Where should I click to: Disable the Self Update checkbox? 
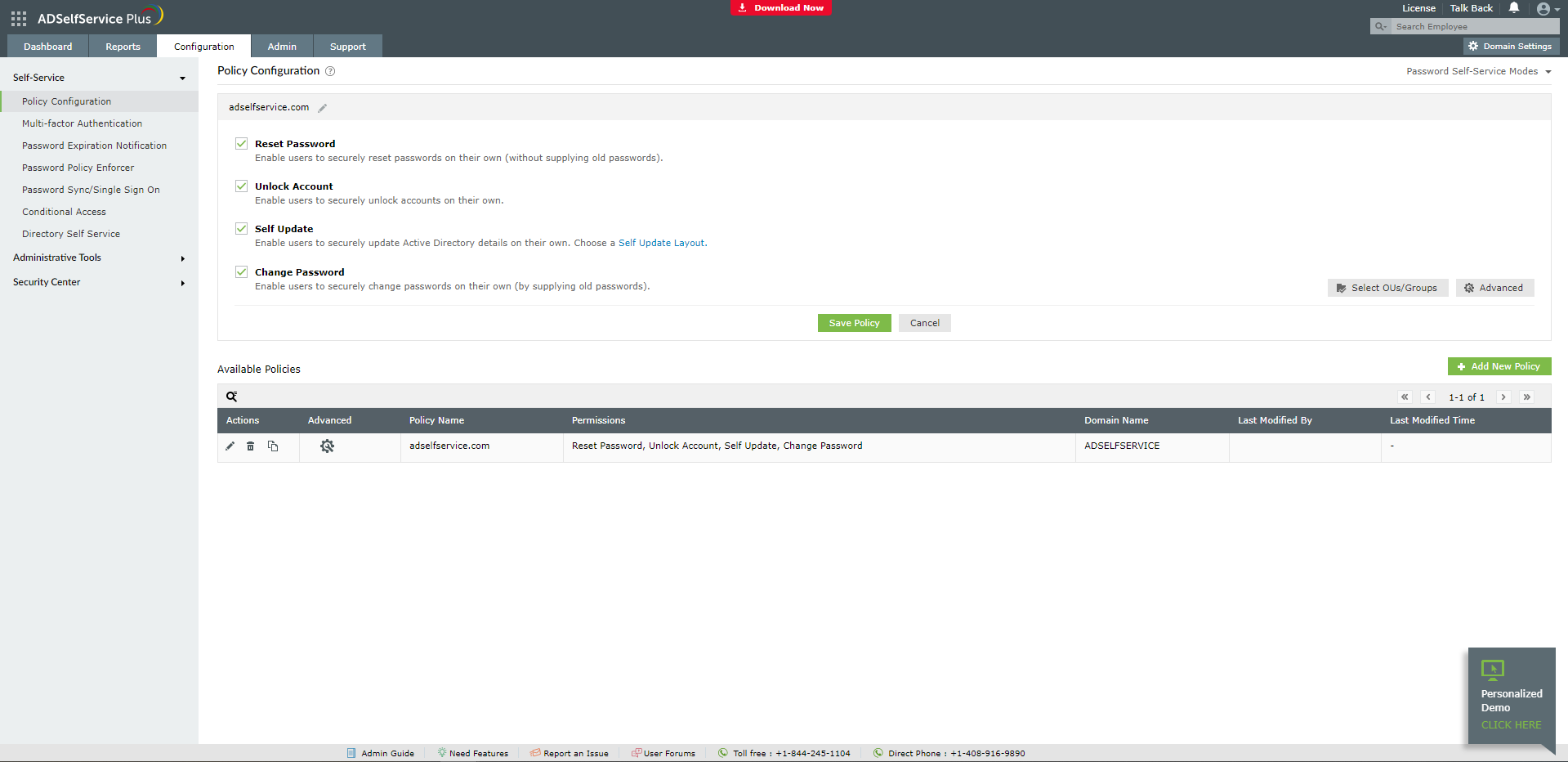(242, 229)
